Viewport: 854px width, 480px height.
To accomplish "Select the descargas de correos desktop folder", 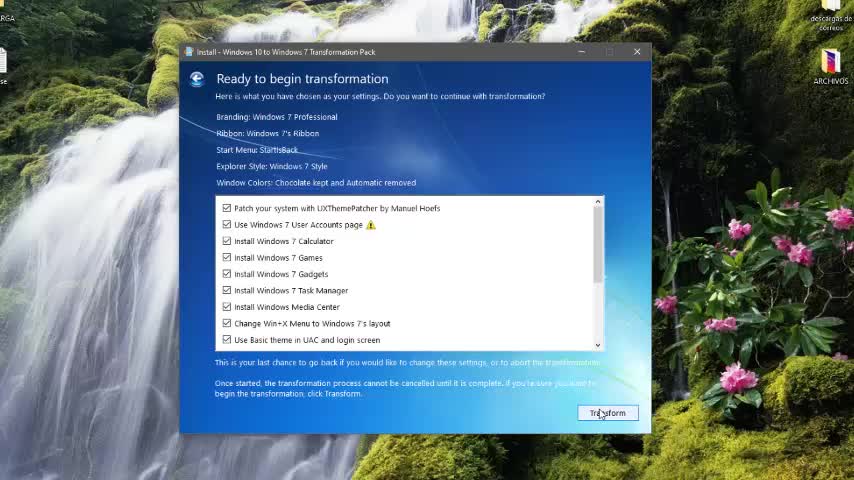I will (831, 15).
